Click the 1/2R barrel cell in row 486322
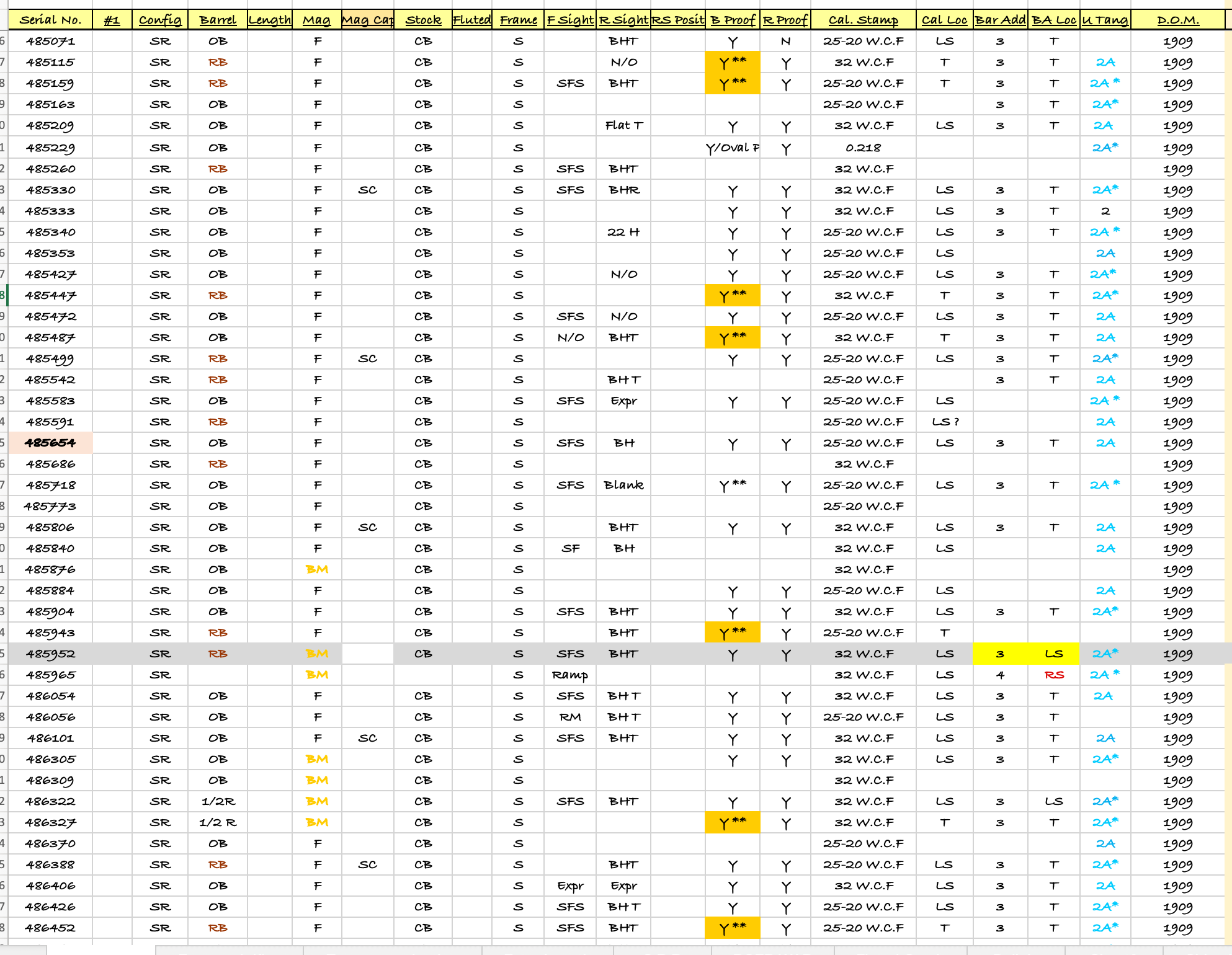This screenshot has height=955, width=1232. point(218,801)
